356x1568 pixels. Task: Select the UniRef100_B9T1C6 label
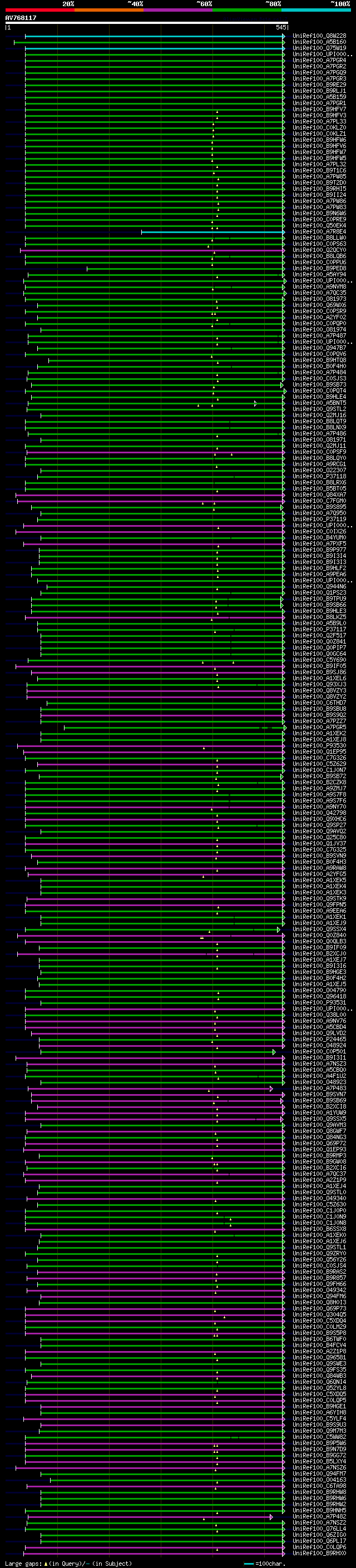319,170
